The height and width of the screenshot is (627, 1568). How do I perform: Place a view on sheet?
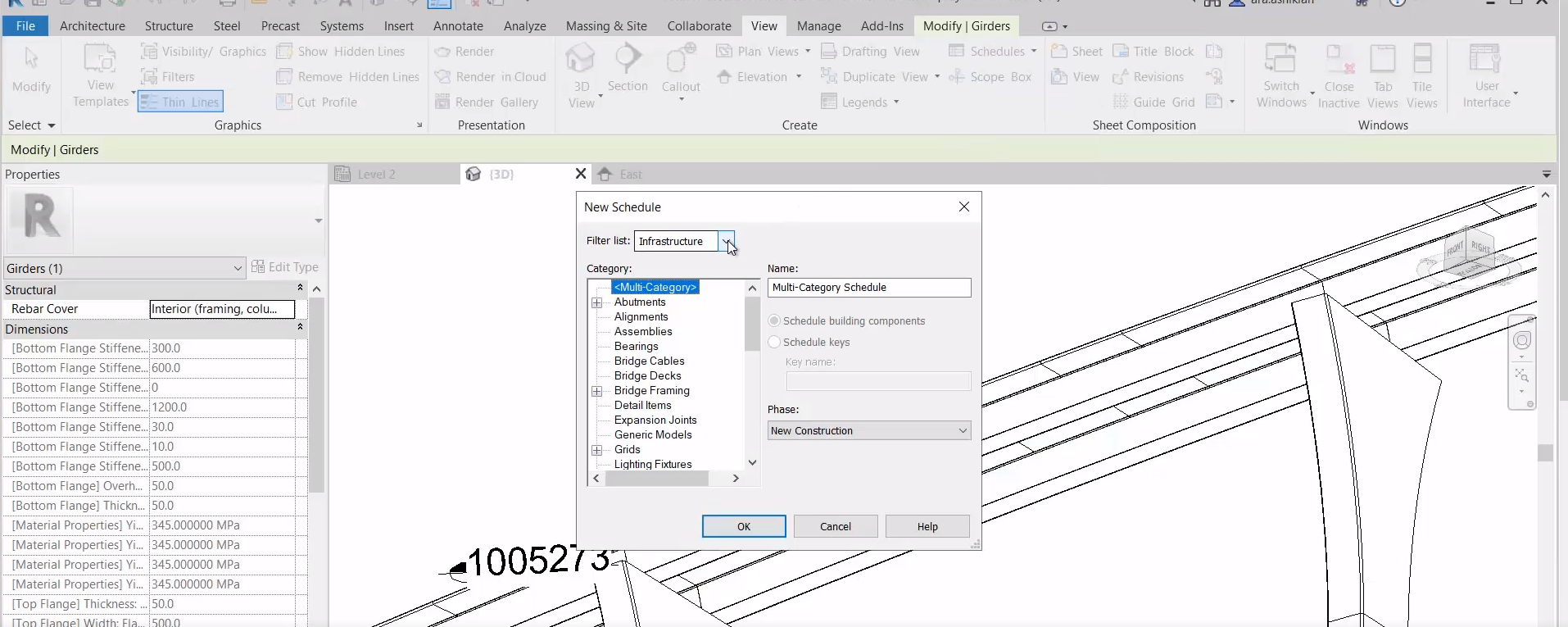(x=1075, y=77)
